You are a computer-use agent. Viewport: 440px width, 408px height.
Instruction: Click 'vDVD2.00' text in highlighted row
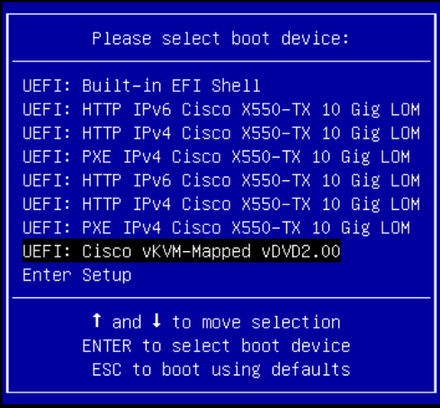[301, 251]
